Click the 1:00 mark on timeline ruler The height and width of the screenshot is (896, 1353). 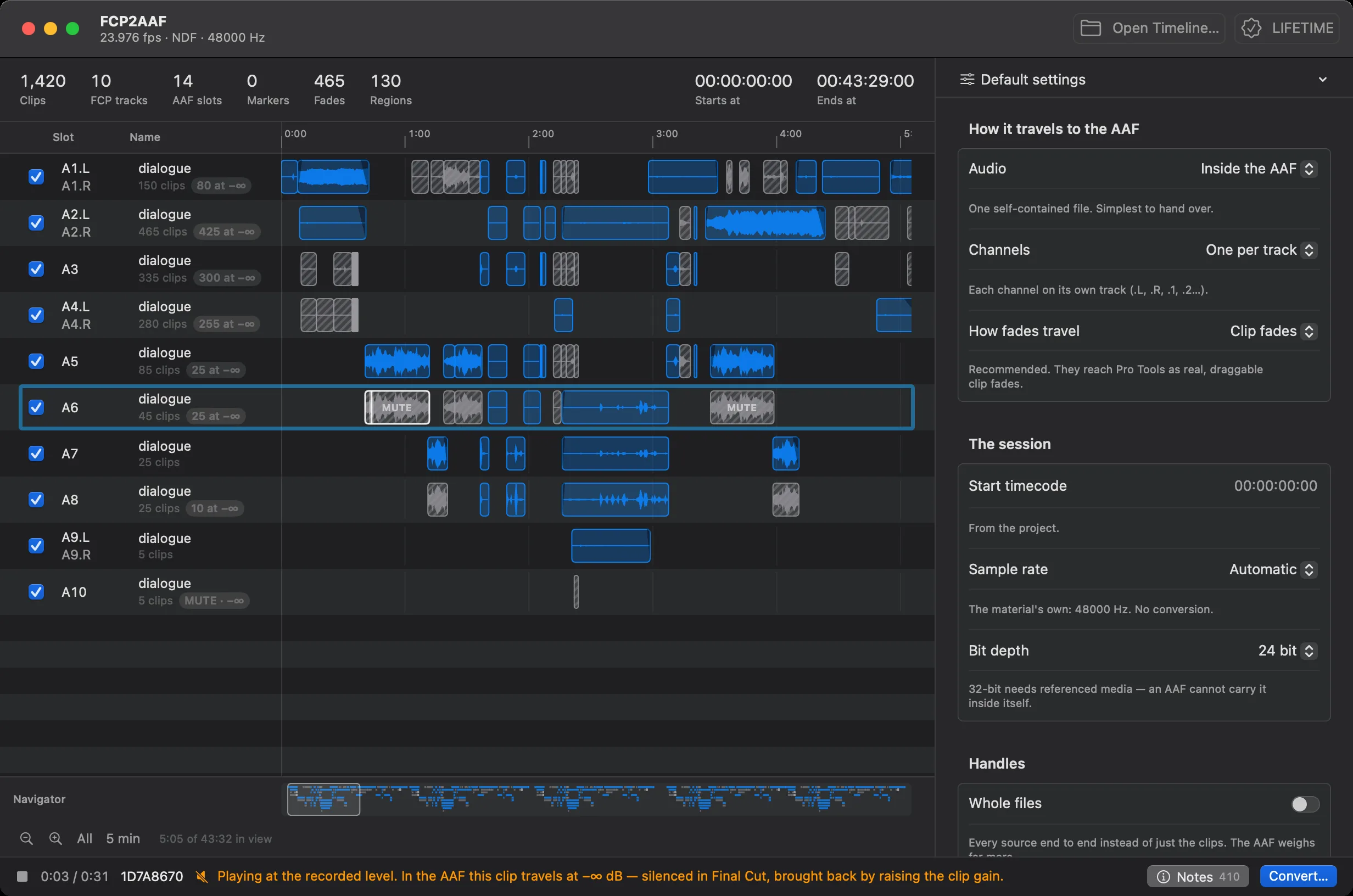(x=420, y=134)
